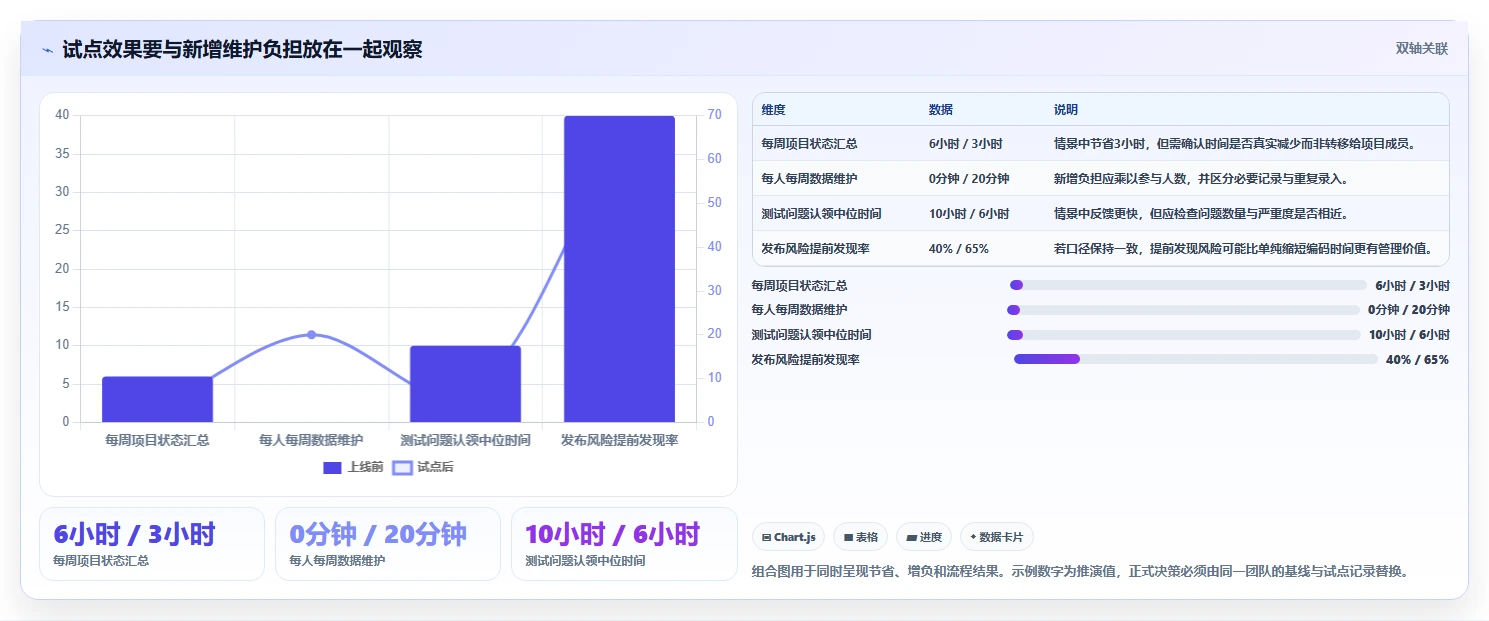Click the note starting 情景中反馈更快
The image size is (1489, 621).
[x=1201, y=214]
